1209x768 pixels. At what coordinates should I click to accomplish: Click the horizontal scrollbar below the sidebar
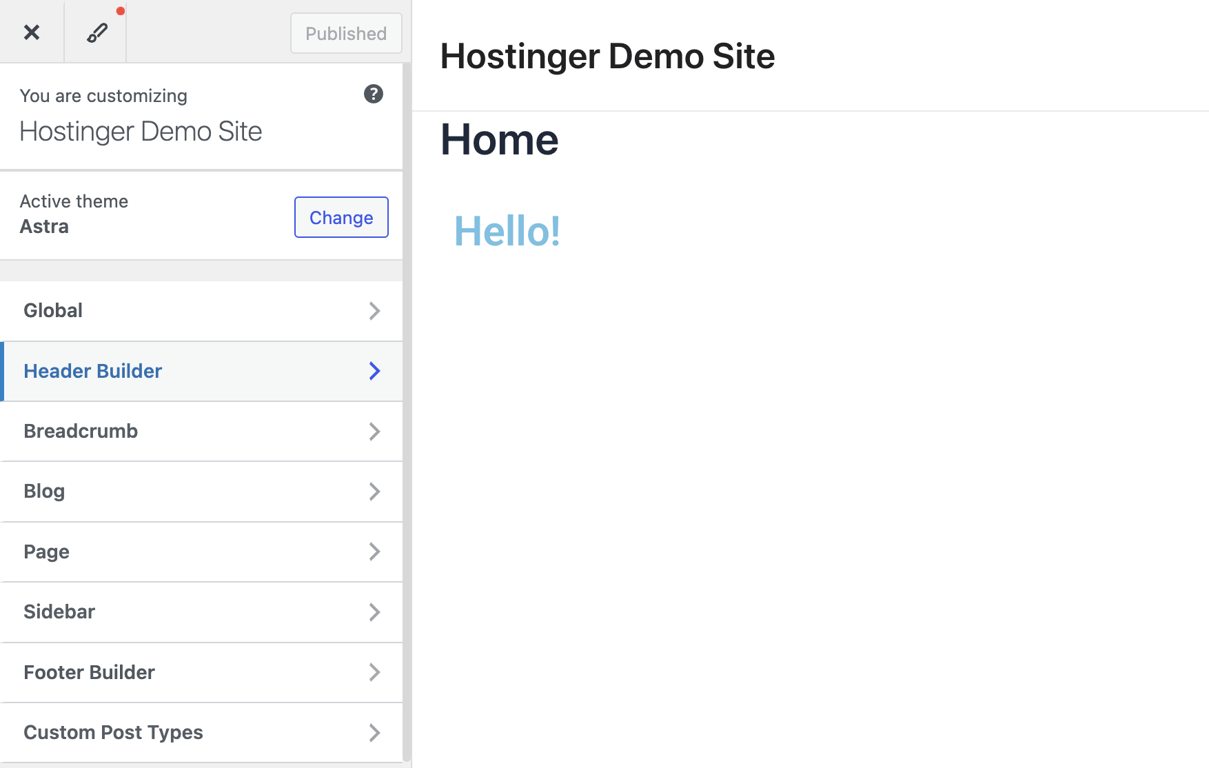point(200,764)
